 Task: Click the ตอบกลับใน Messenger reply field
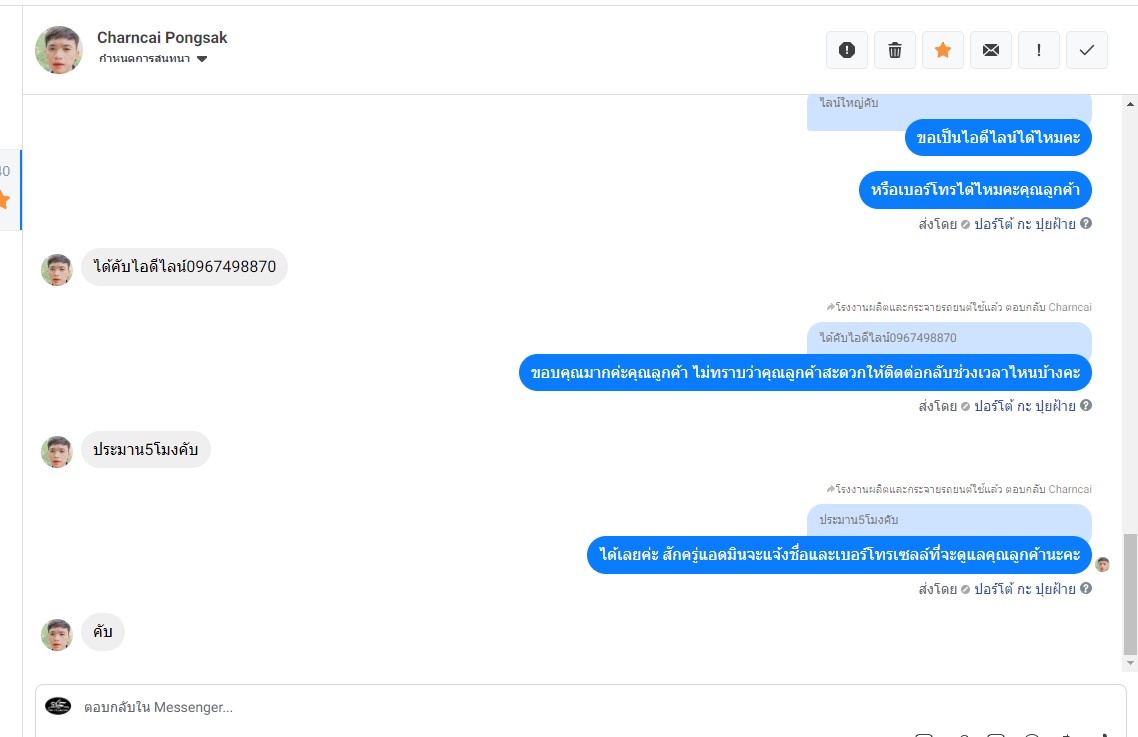point(581,707)
